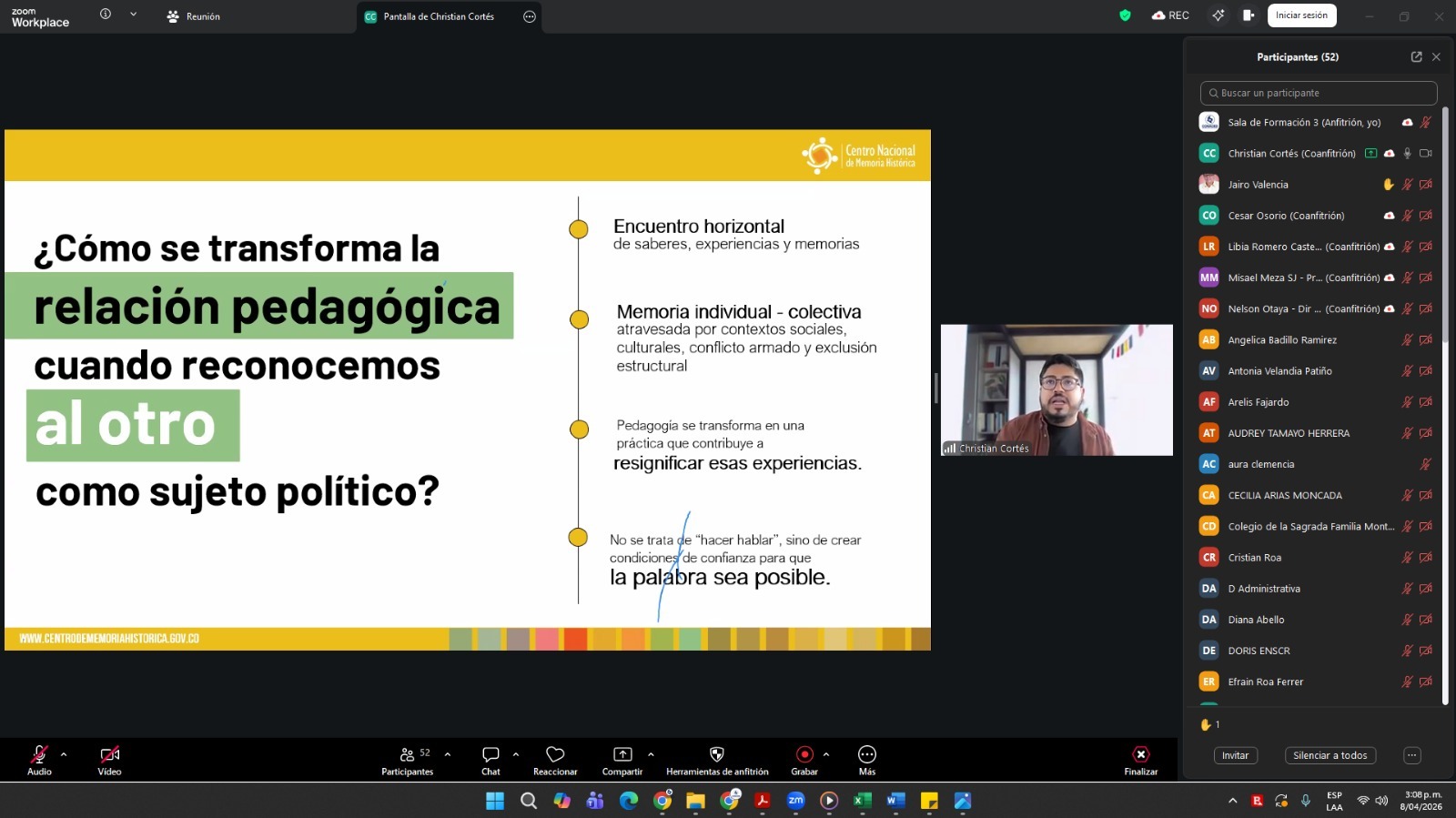Open Herramientas de anfitrión shield icon

click(717, 754)
